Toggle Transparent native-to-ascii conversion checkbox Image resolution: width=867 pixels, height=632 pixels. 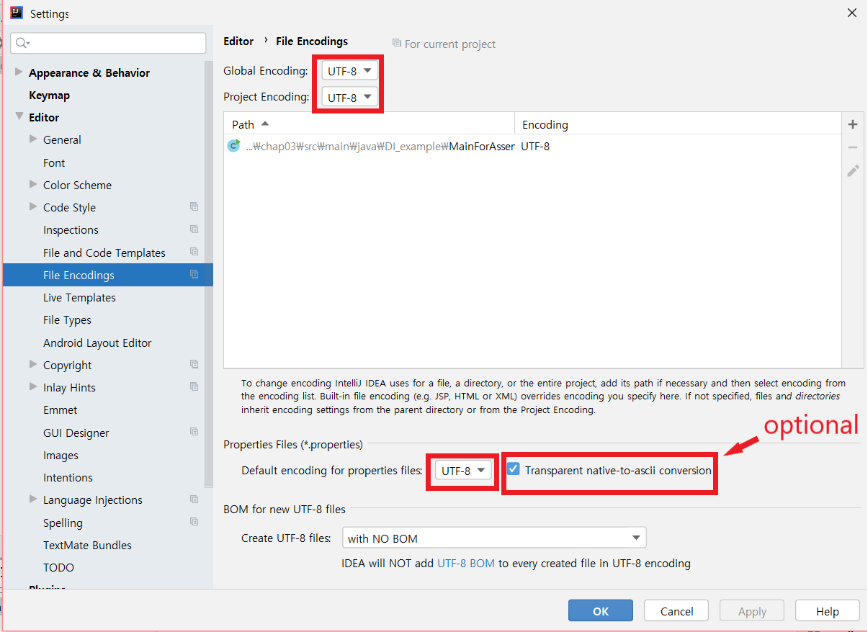(513, 469)
